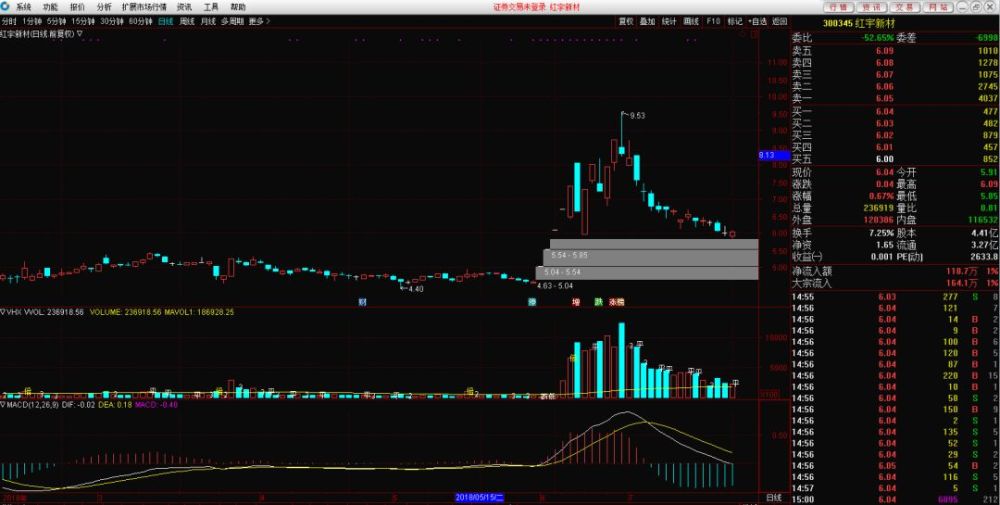Add stock with +自选 button
The image size is (1000, 505).
point(758,21)
